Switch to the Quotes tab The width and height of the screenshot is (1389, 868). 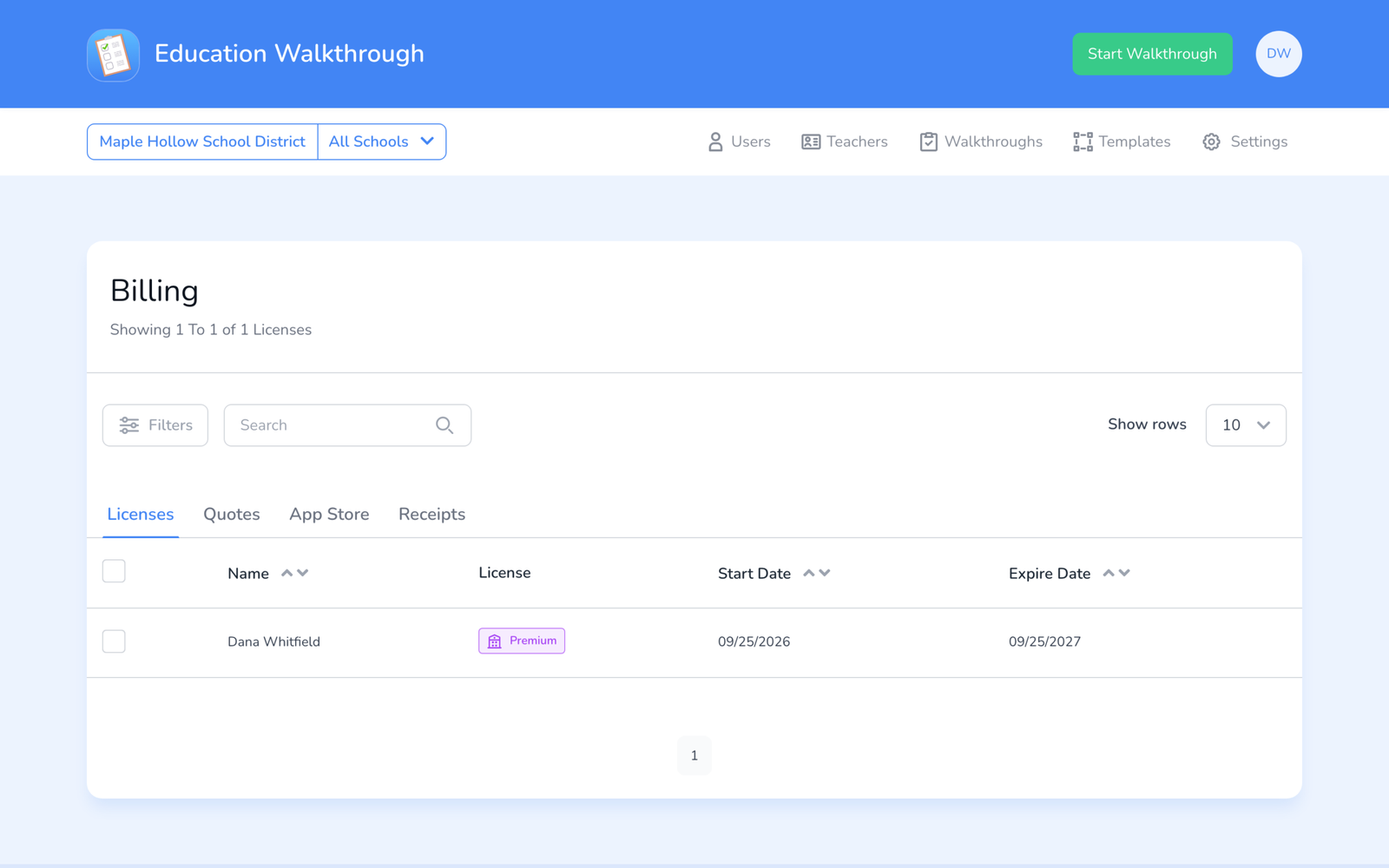point(232,514)
